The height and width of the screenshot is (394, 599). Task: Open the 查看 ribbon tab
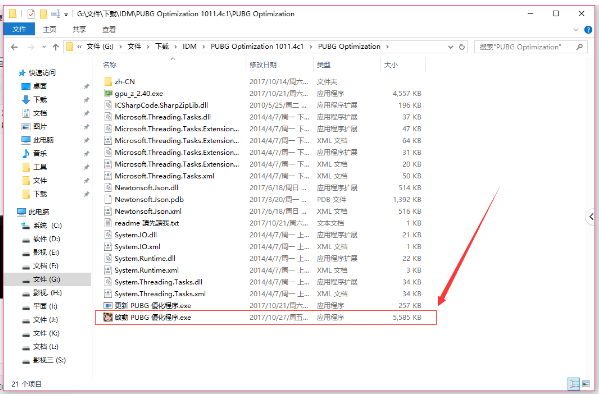click(109, 29)
